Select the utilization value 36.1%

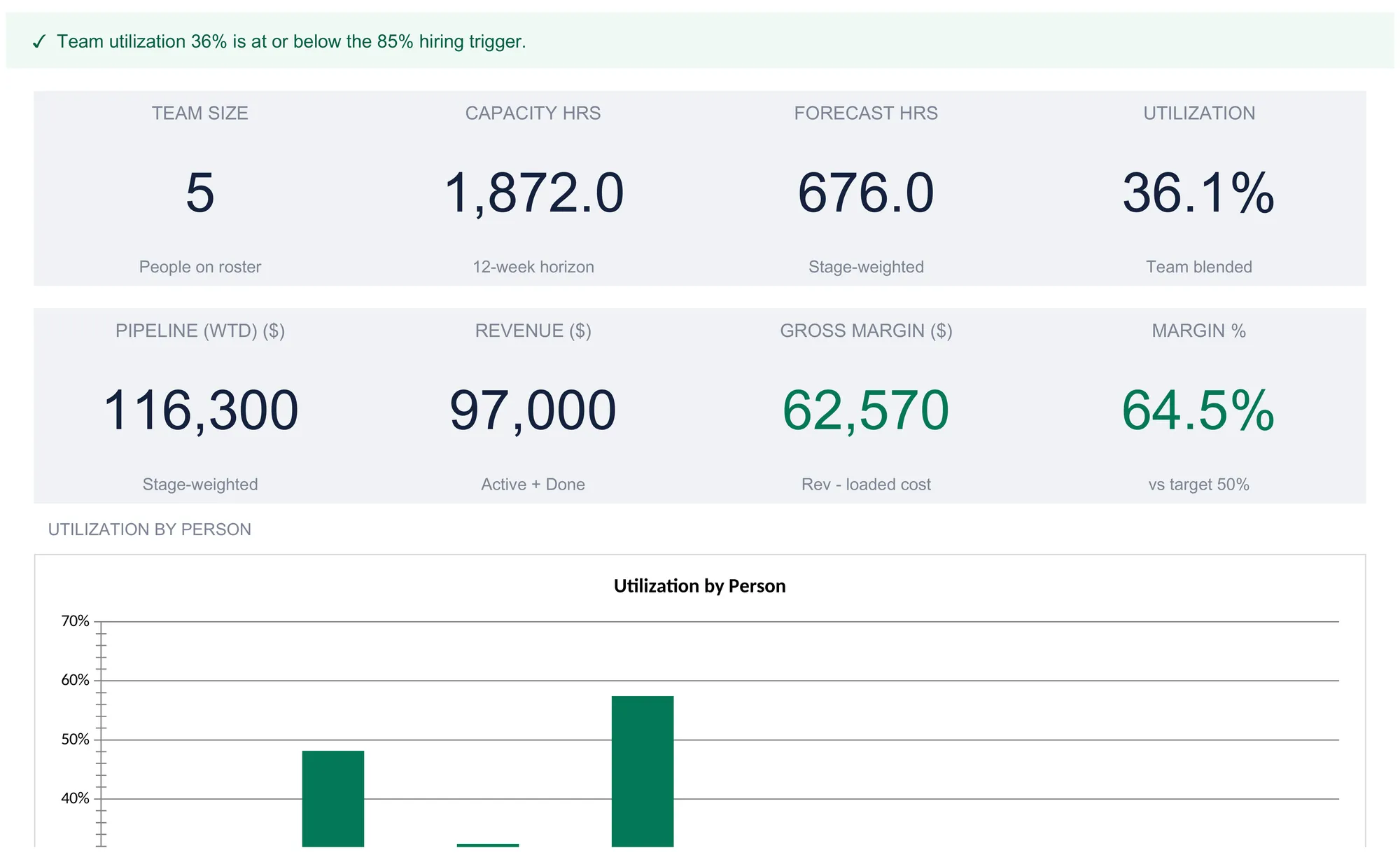point(1199,193)
